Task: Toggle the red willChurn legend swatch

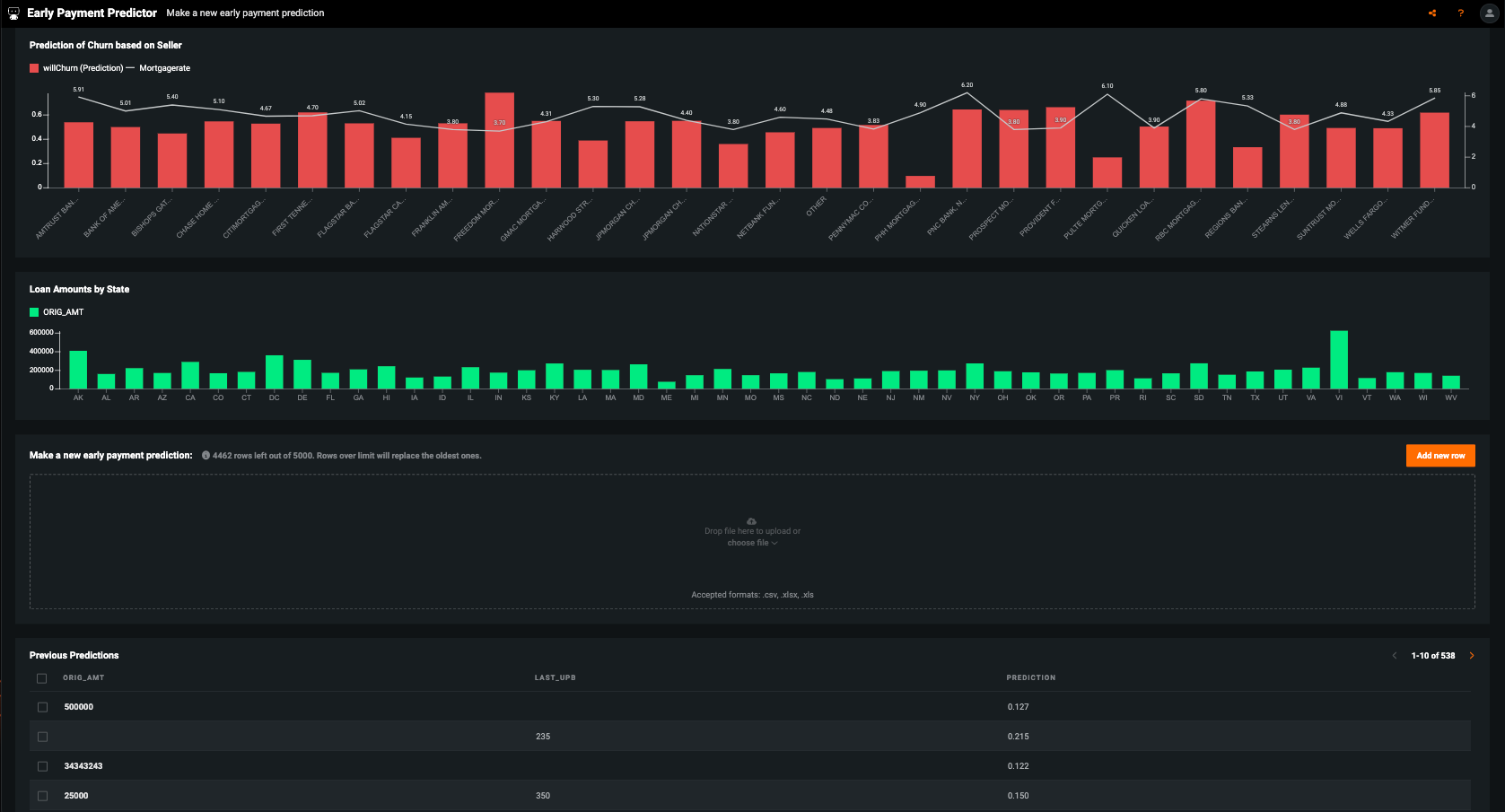Action: [34, 68]
